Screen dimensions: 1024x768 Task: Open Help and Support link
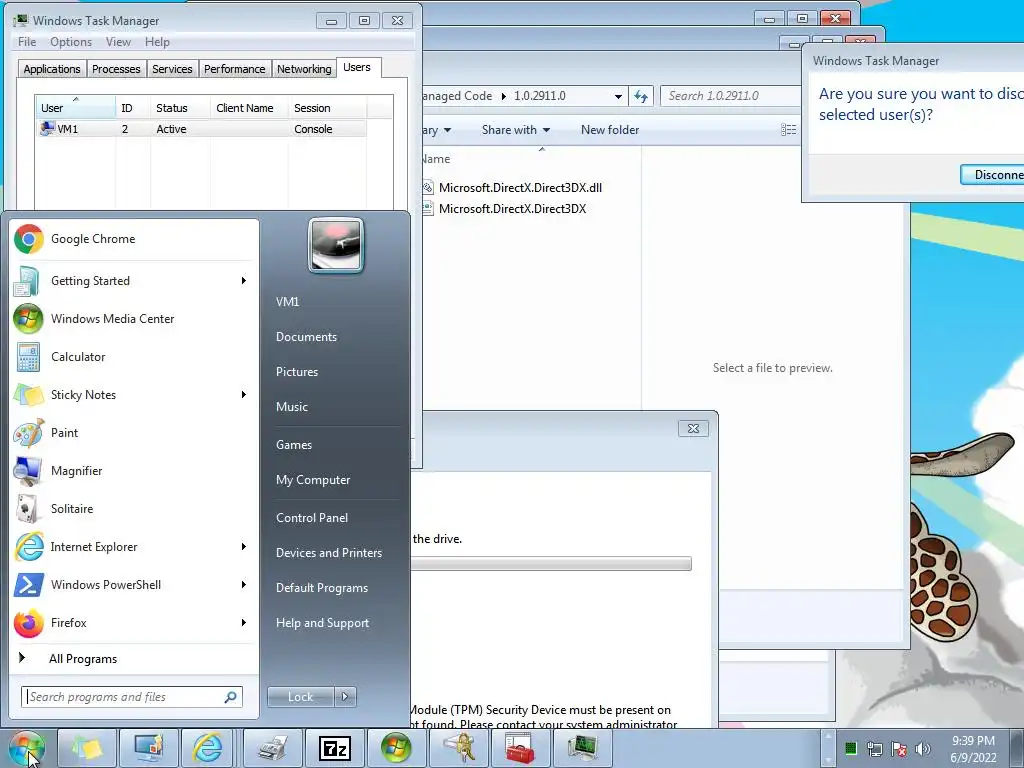[x=322, y=623]
